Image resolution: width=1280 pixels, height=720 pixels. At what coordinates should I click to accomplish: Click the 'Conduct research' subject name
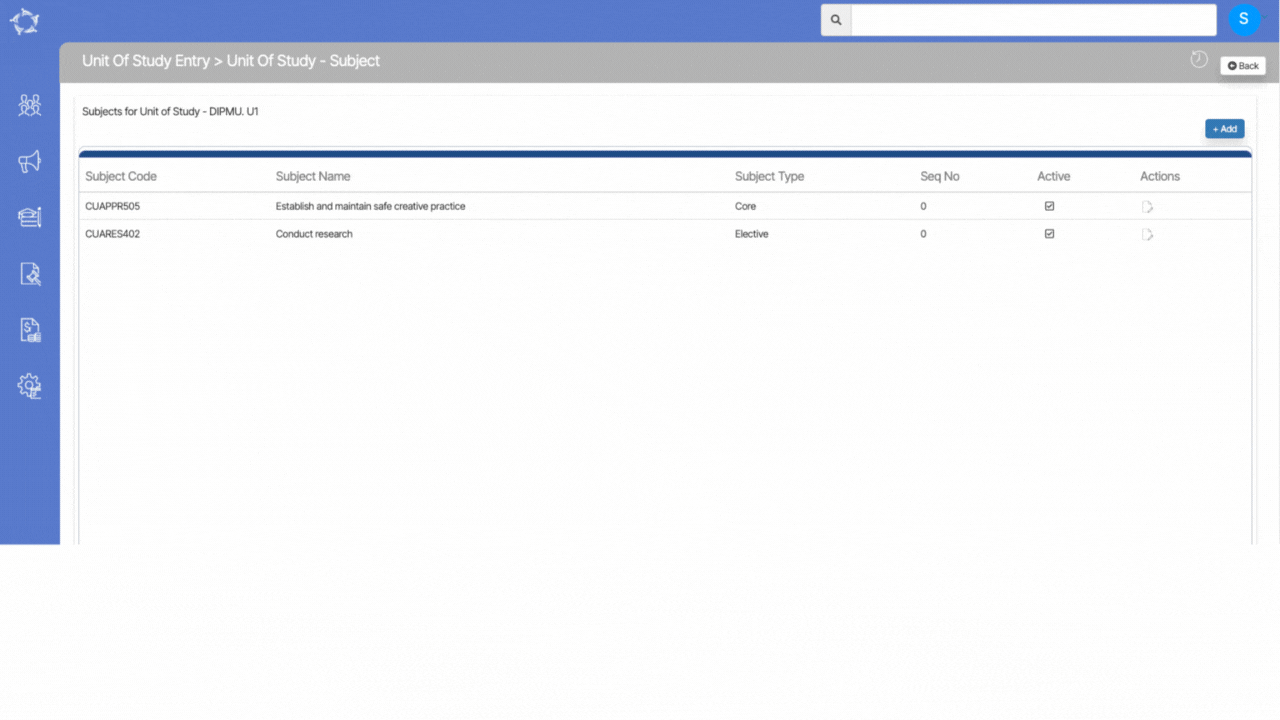[x=314, y=234]
